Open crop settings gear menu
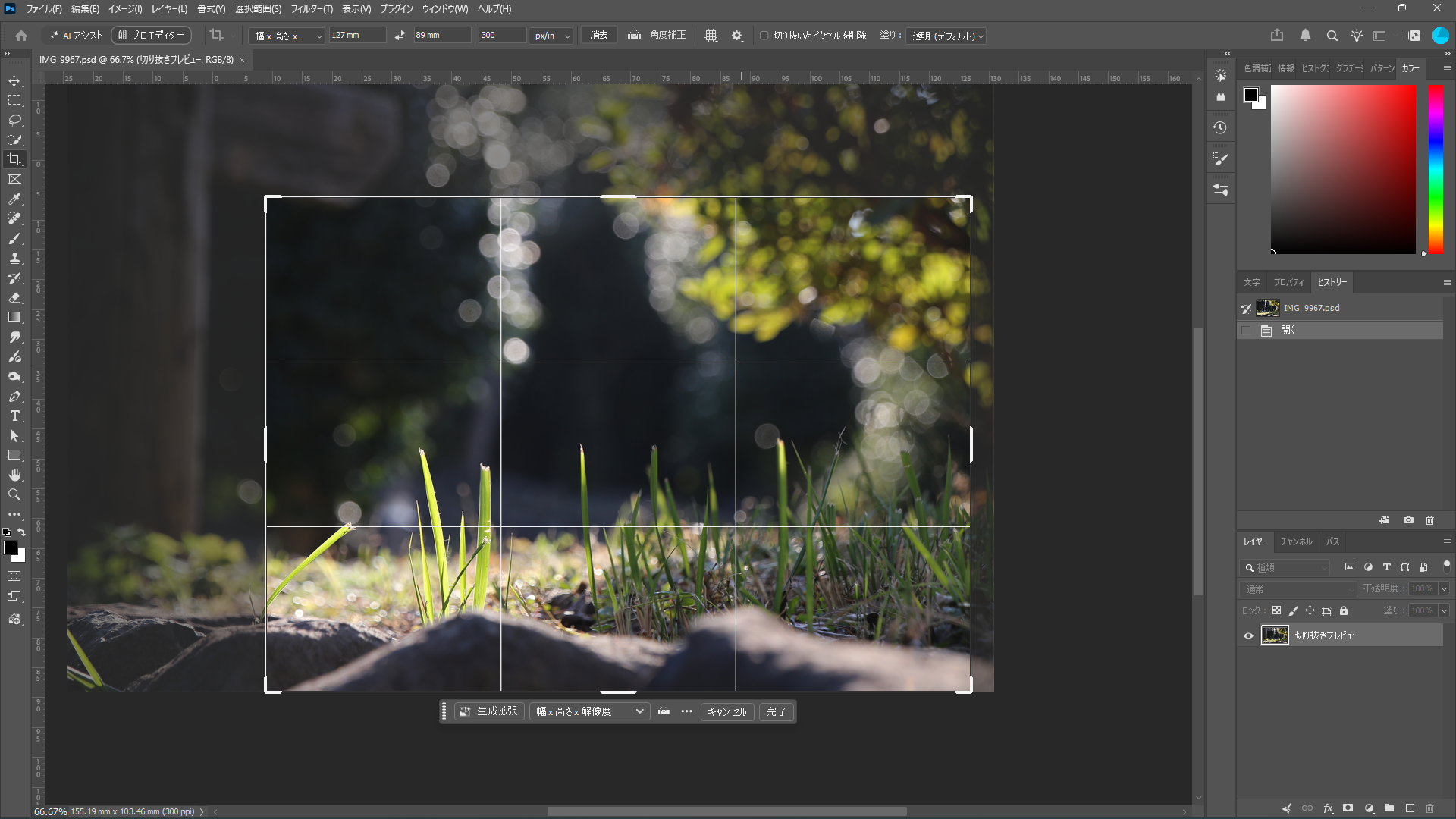Image resolution: width=1456 pixels, height=819 pixels. coord(737,36)
